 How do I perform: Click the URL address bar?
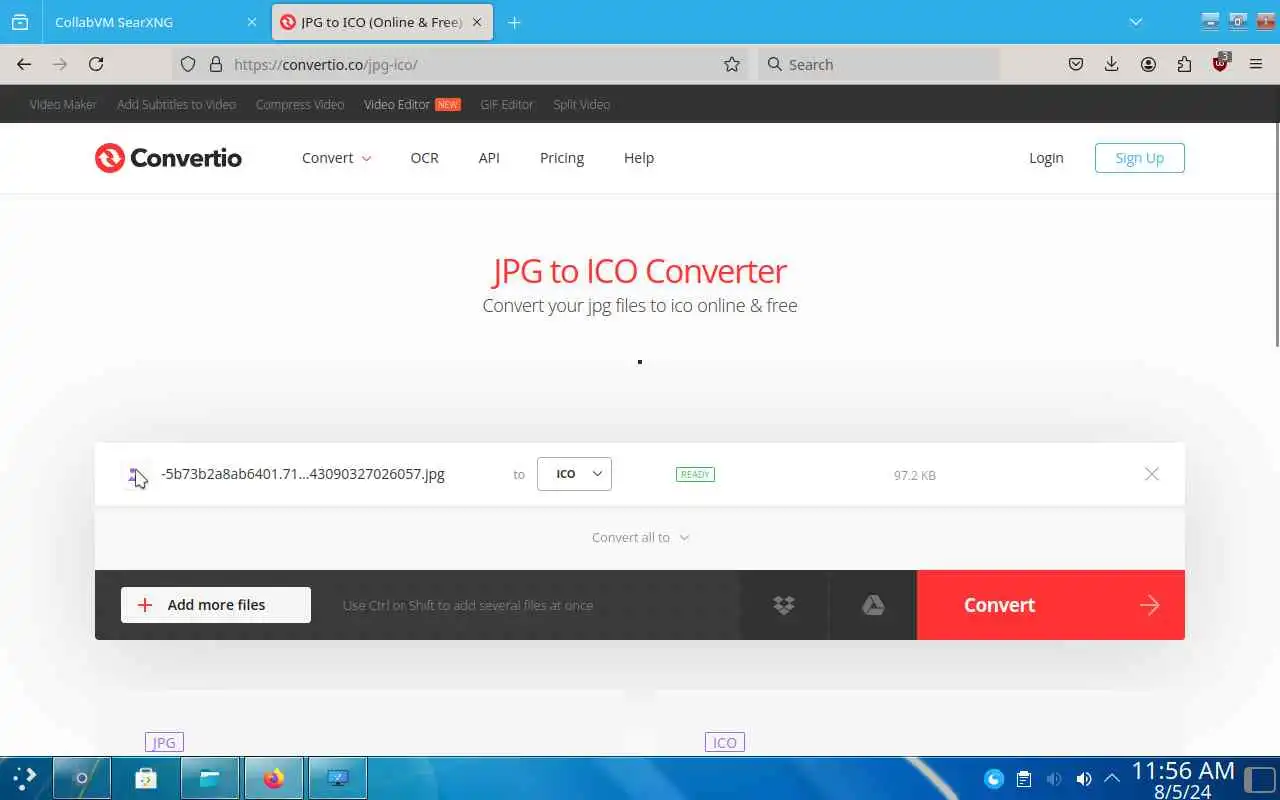pos(460,64)
